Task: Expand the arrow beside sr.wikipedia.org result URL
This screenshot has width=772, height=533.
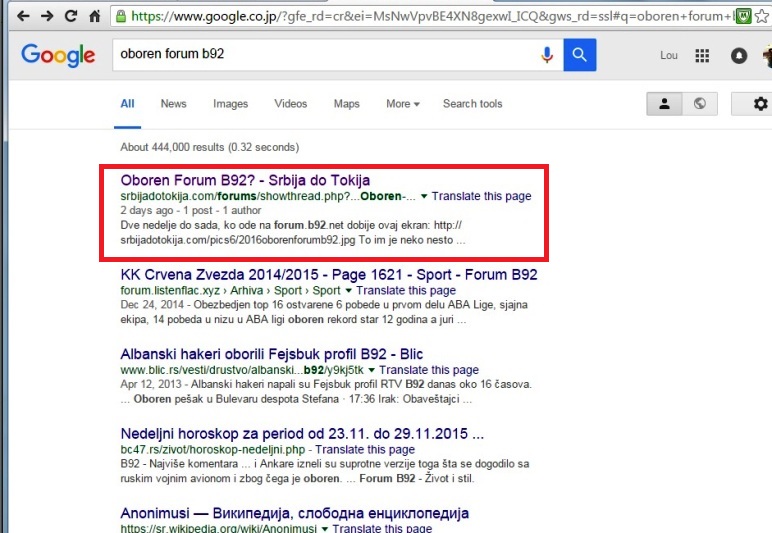Action: (x=325, y=529)
